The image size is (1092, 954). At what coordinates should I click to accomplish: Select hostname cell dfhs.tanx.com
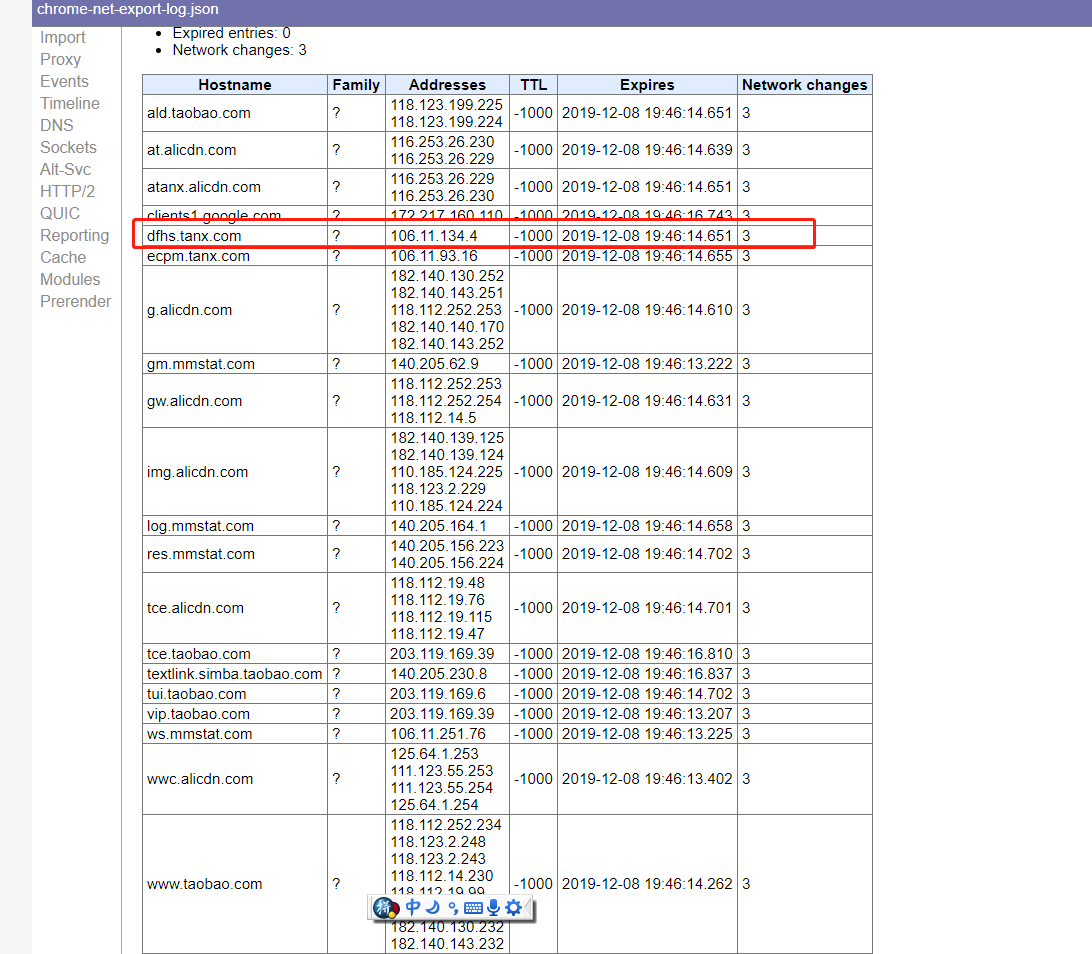click(235, 236)
